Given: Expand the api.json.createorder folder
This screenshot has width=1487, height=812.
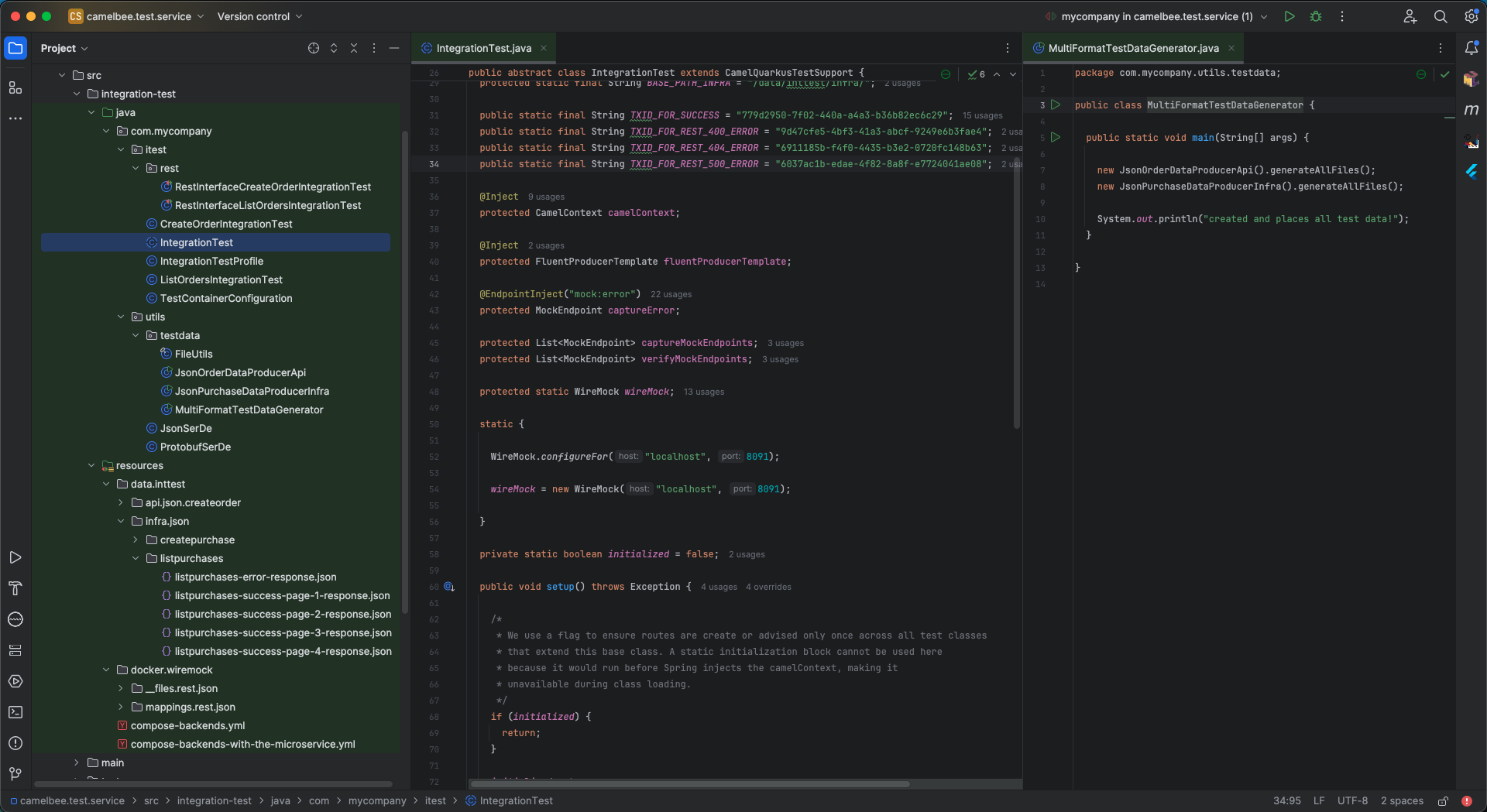Looking at the screenshot, I should [122, 503].
